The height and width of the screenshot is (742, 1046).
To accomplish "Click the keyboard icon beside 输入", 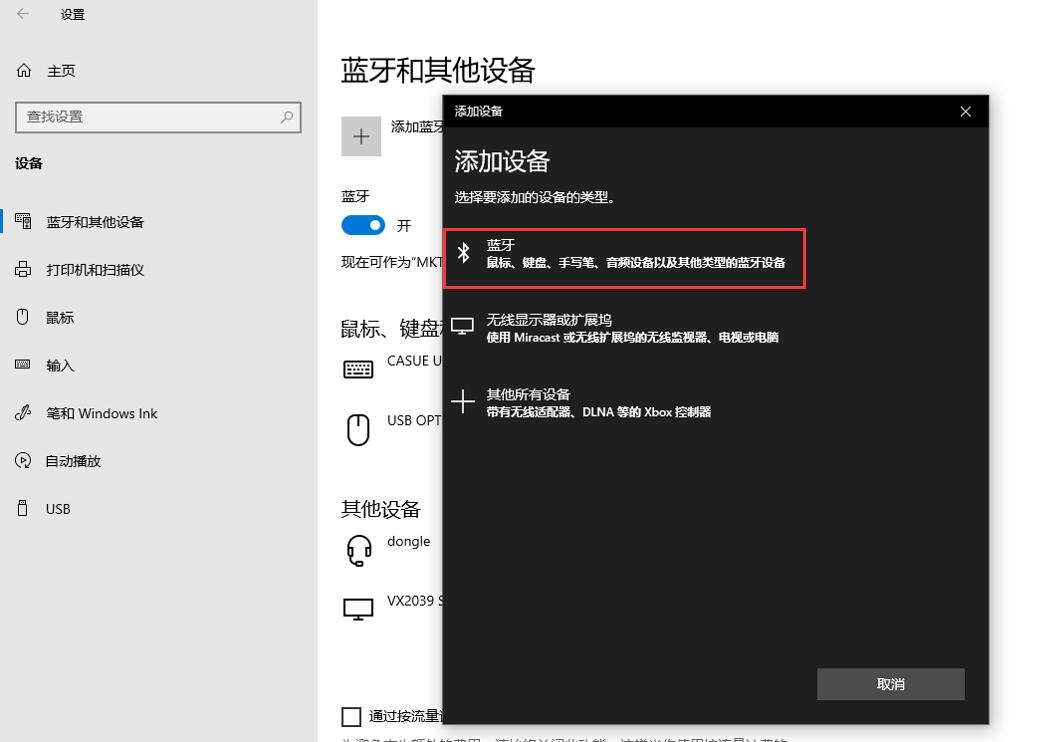I will pyautogui.click(x=23, y=364).
